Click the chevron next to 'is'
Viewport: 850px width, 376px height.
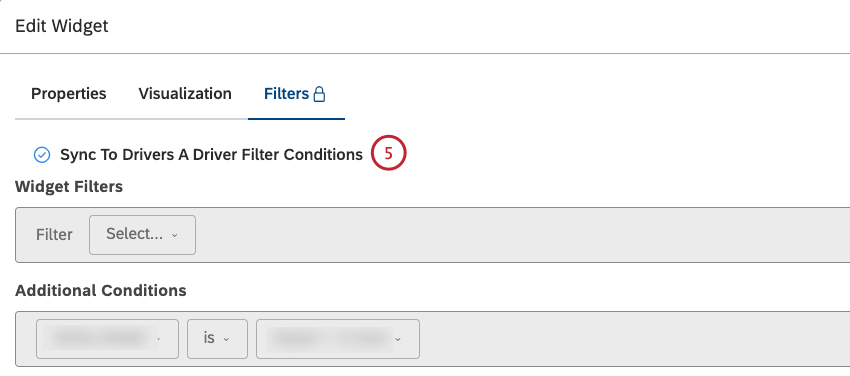point(226,340)
